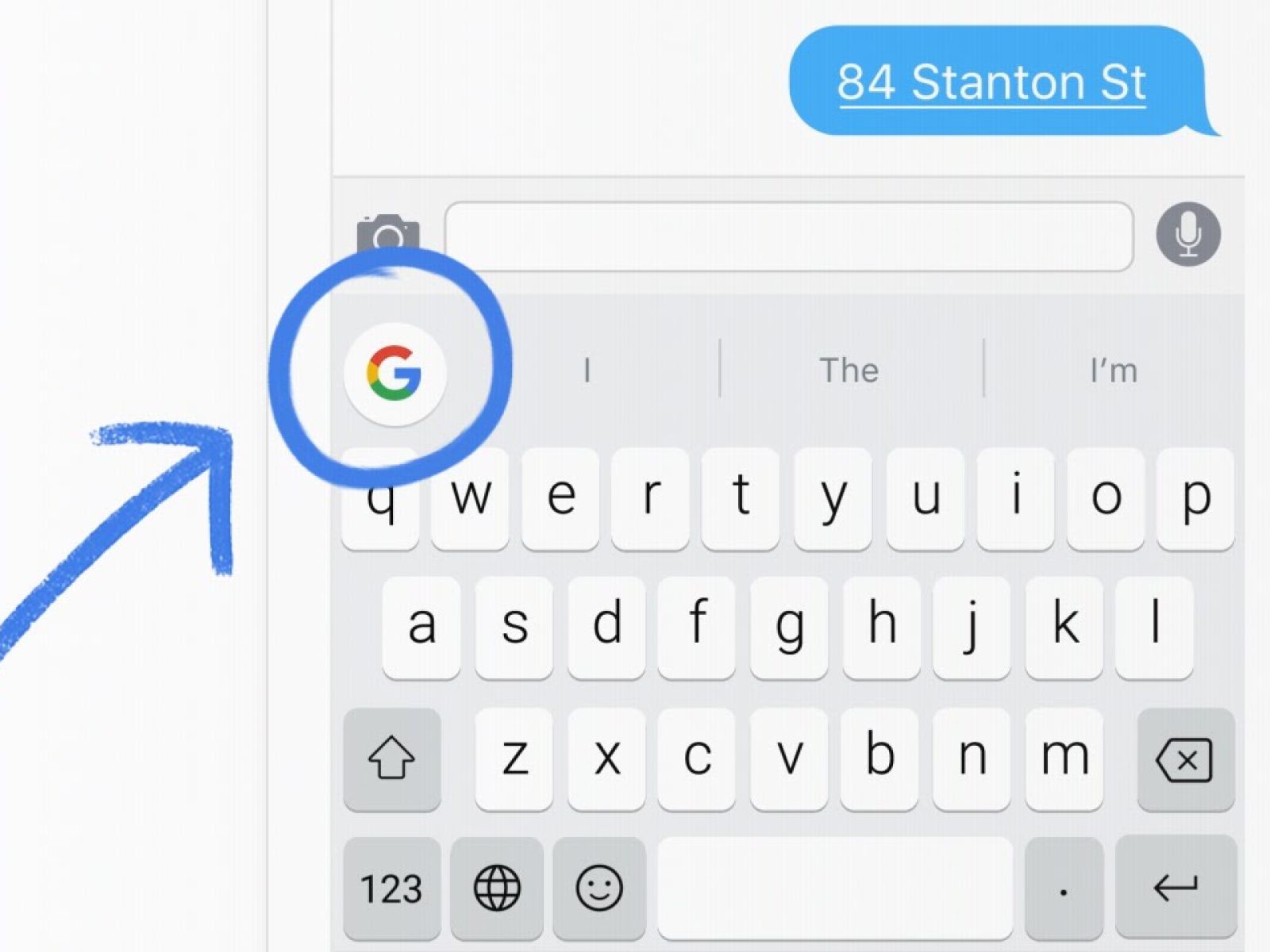The image size is (1270, 952).
Task: Tap the space bar
Action: [x=836, y=888]
